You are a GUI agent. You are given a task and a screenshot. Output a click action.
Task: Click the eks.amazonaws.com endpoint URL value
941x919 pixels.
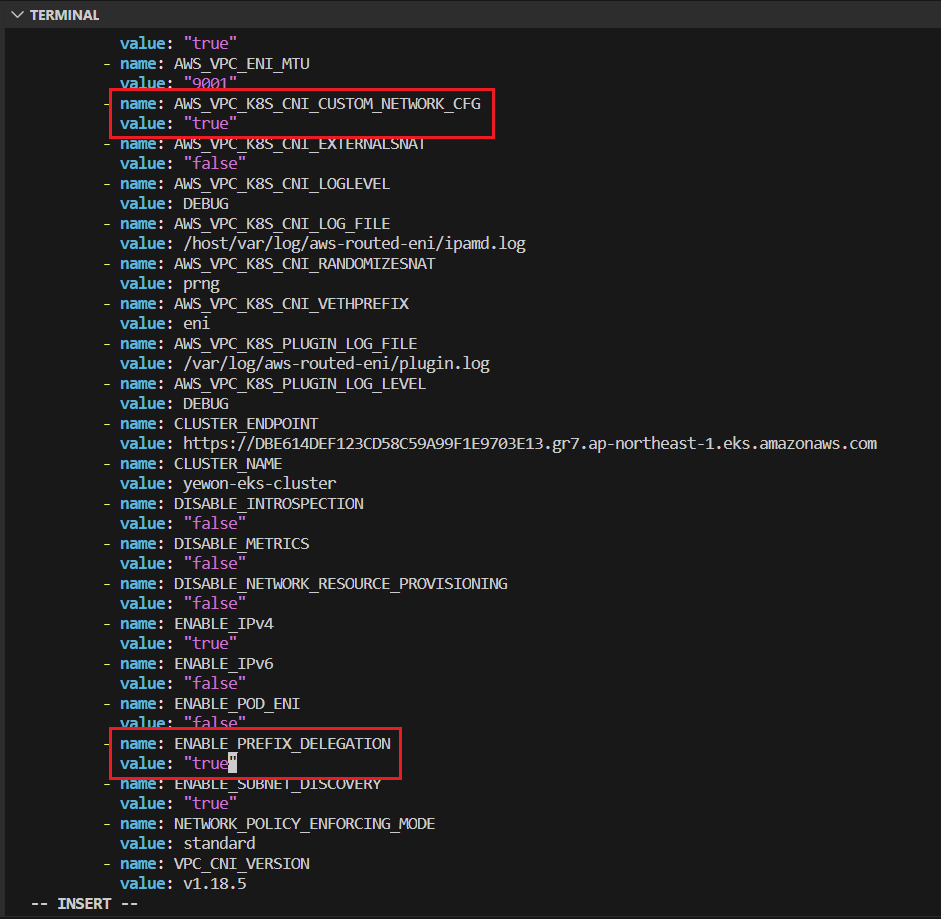530,444
